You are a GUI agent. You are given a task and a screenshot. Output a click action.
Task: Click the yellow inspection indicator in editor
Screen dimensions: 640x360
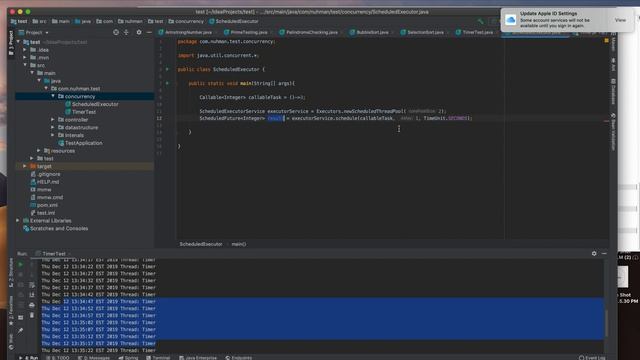[607, 40]
